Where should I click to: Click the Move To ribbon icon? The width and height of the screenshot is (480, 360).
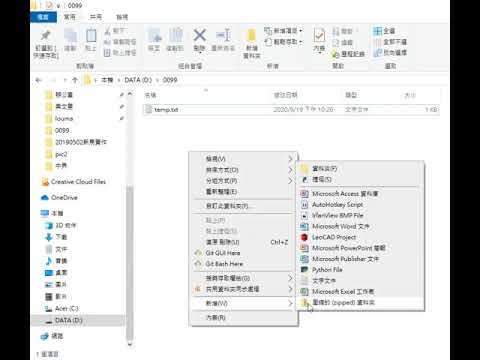[x=154, y=35]
